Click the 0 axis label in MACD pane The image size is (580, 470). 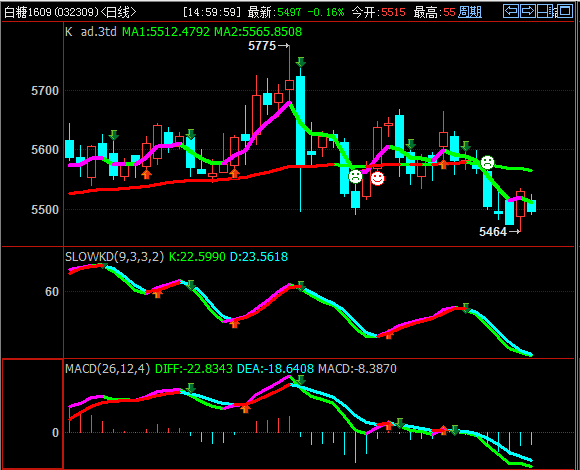click(x=55, y=433)
